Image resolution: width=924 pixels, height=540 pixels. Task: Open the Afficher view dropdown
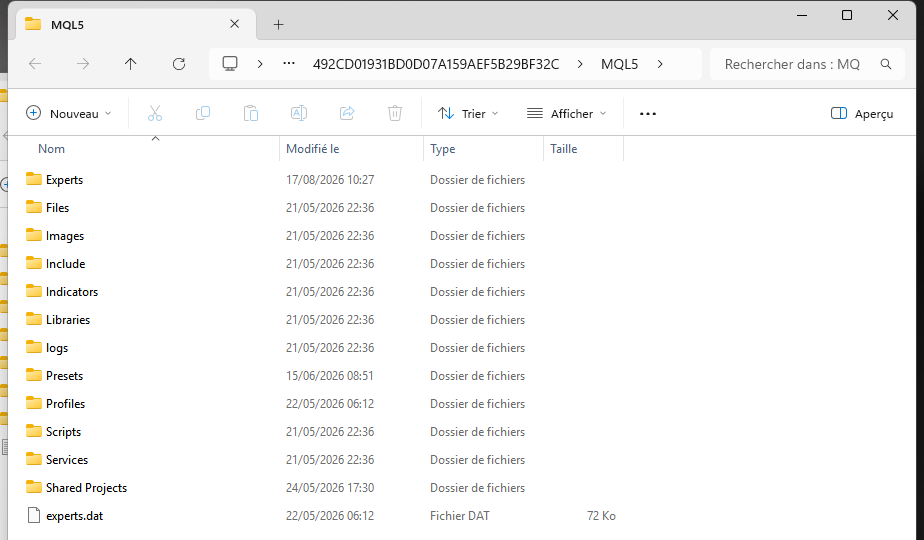tap(566, 113)
